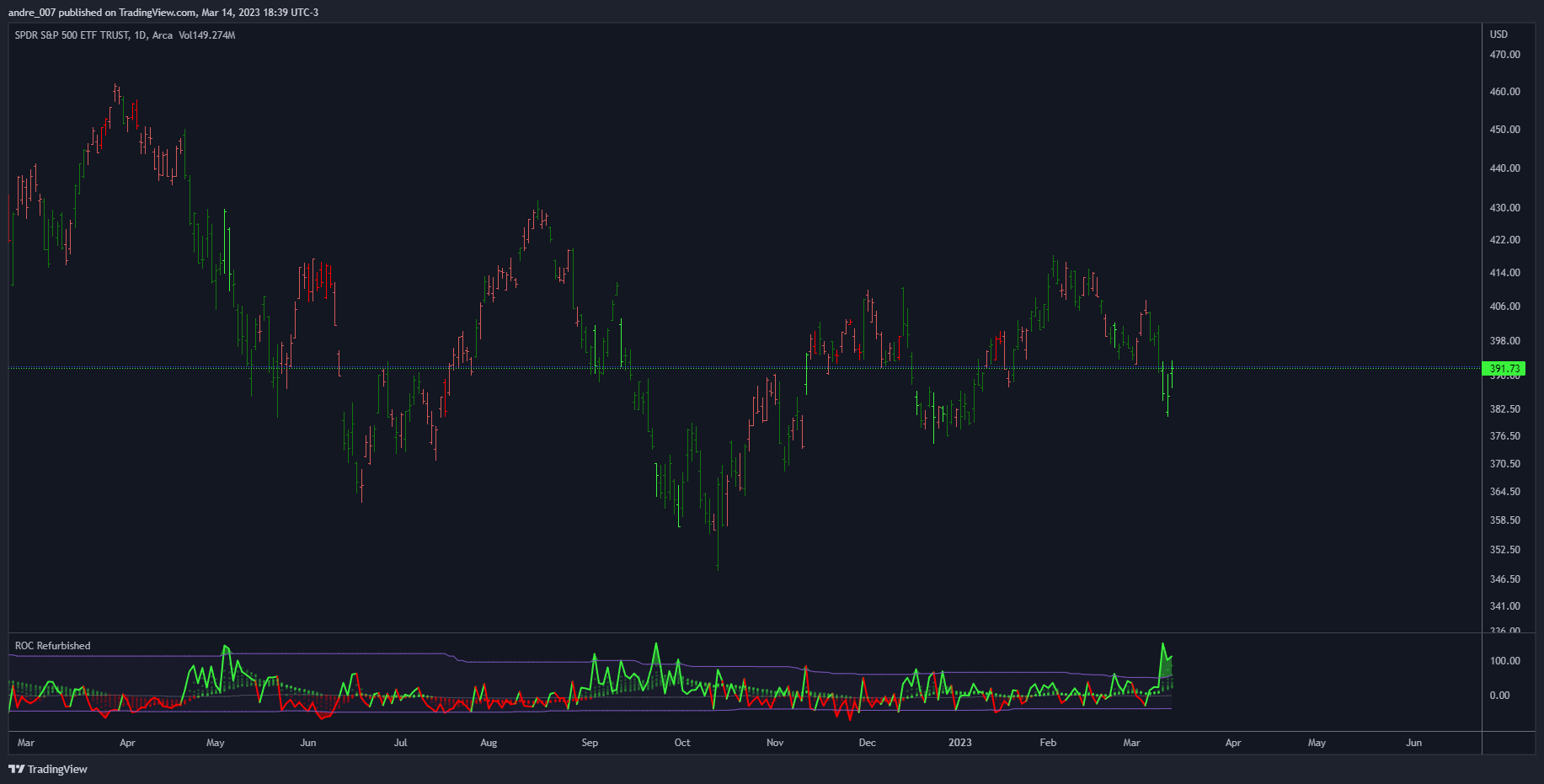
Task: Click the 414.00 price axis label
Action: (x=1504, y=273)
